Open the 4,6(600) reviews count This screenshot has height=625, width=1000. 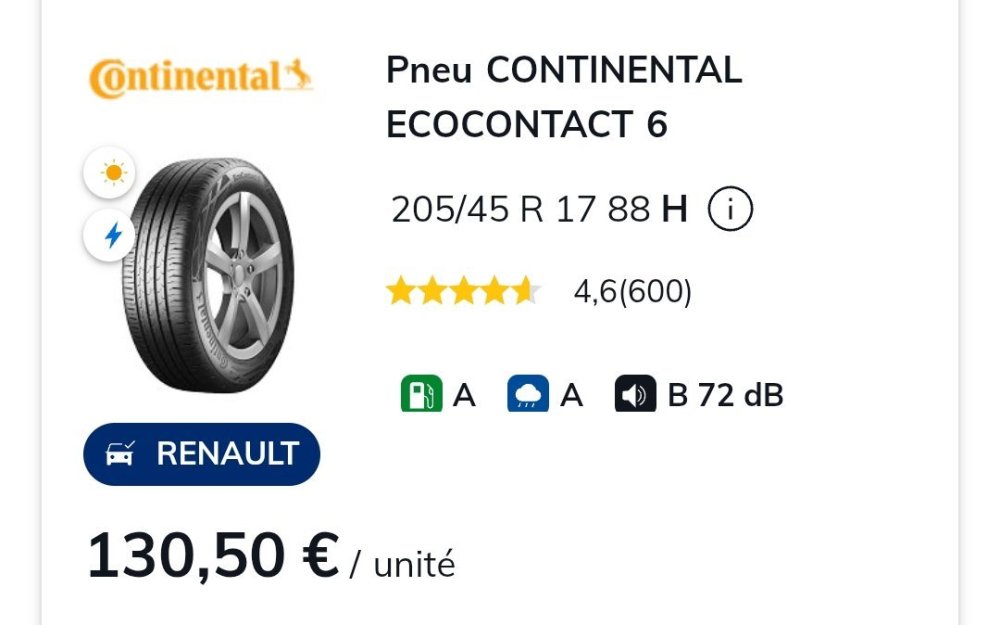[x=632, y=292]
